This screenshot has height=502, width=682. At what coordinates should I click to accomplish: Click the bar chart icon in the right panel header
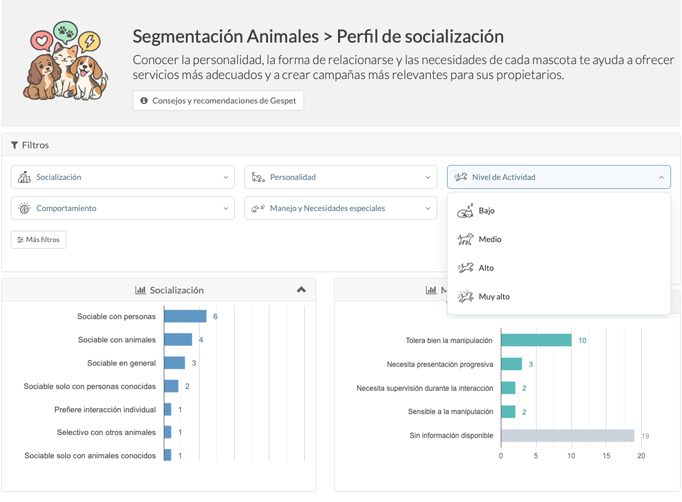[431, 290]
